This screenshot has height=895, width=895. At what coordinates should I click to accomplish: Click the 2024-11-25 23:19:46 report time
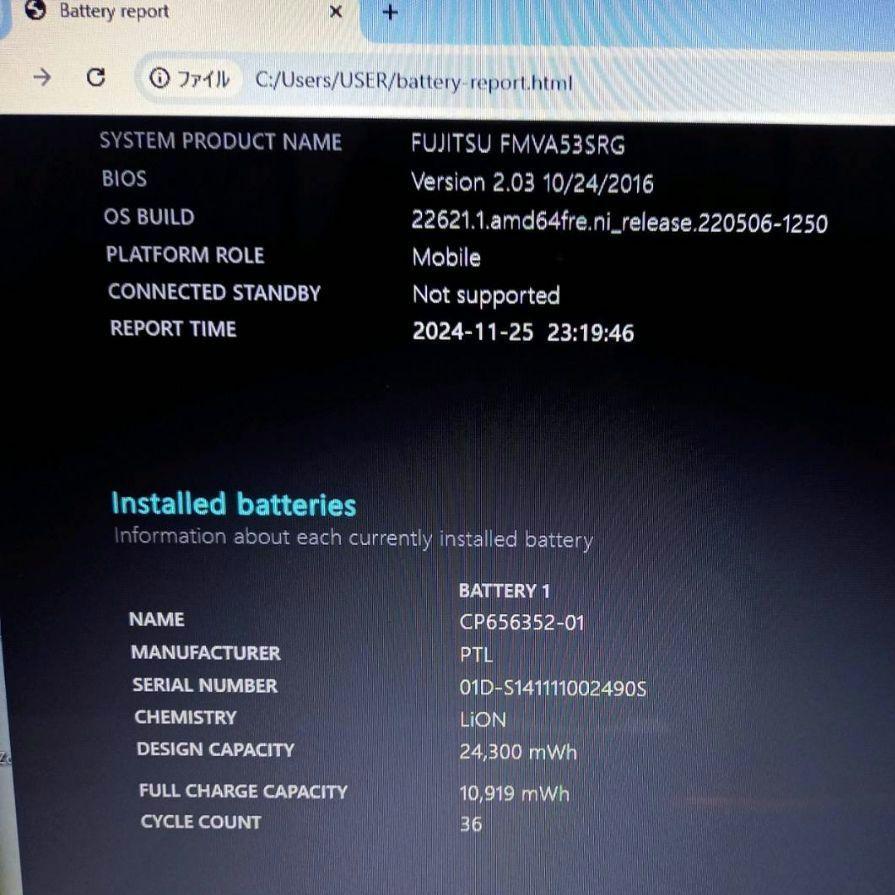click(523, 332)
